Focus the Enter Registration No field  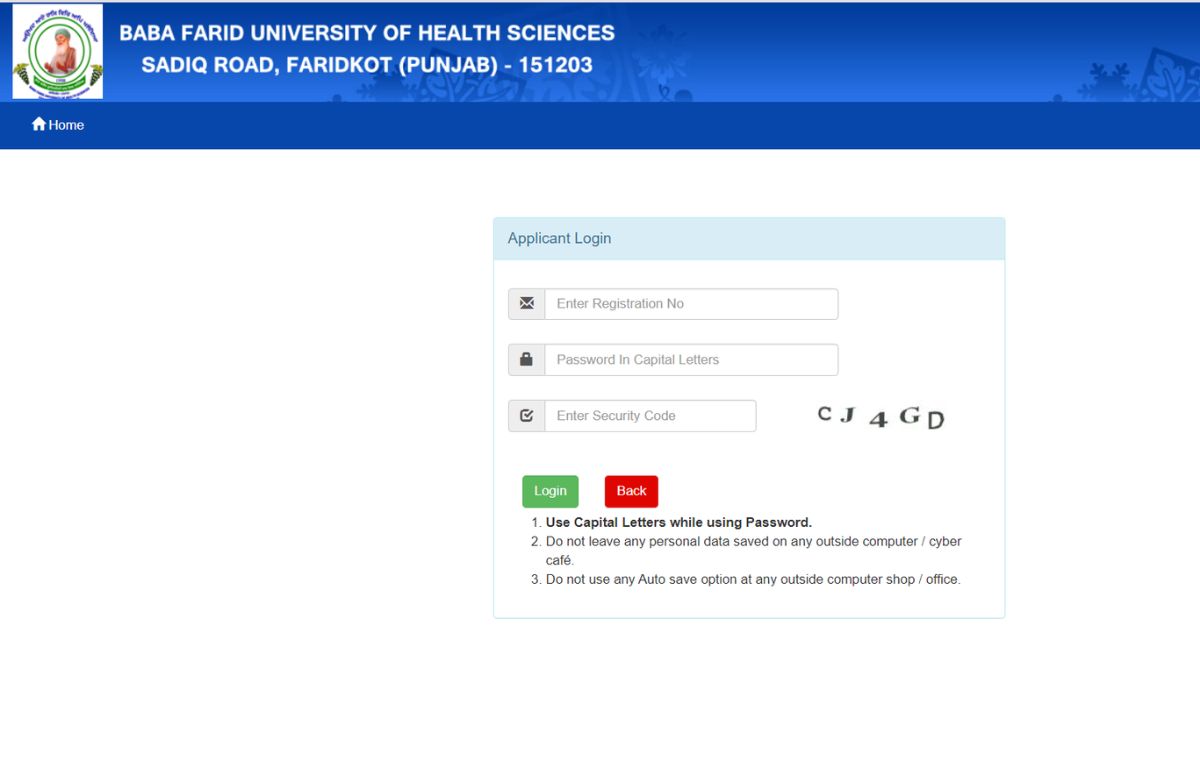[691, 304]
